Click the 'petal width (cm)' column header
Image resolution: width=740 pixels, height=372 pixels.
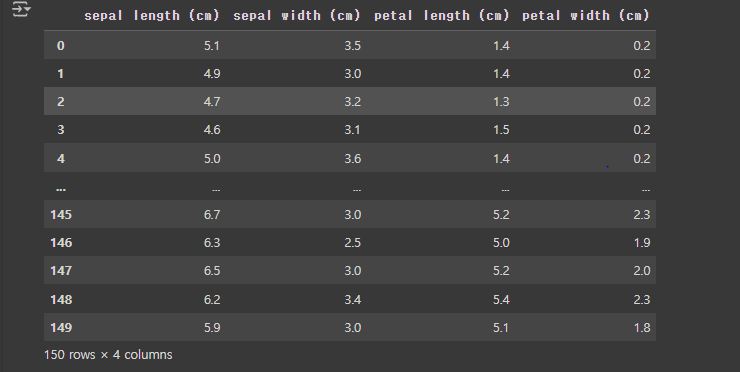pyautogui.click(x=586, y=16)
